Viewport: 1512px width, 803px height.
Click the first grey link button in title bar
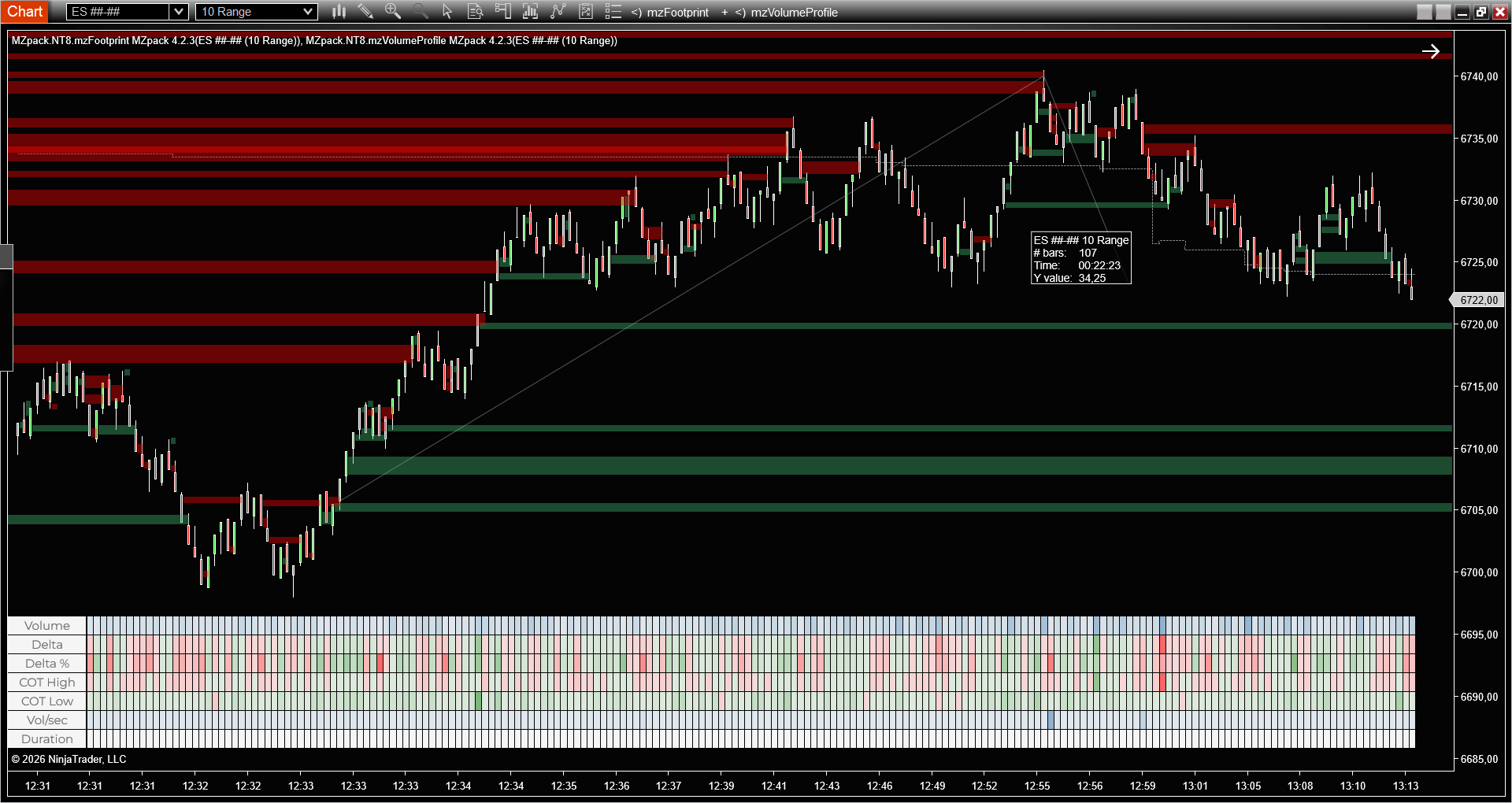(x=1425, y=12)
